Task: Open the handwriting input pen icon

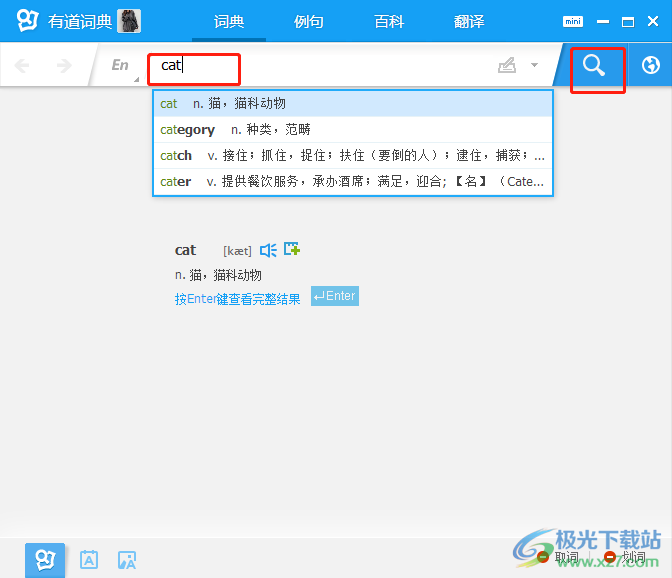Action: coord(507,65)
